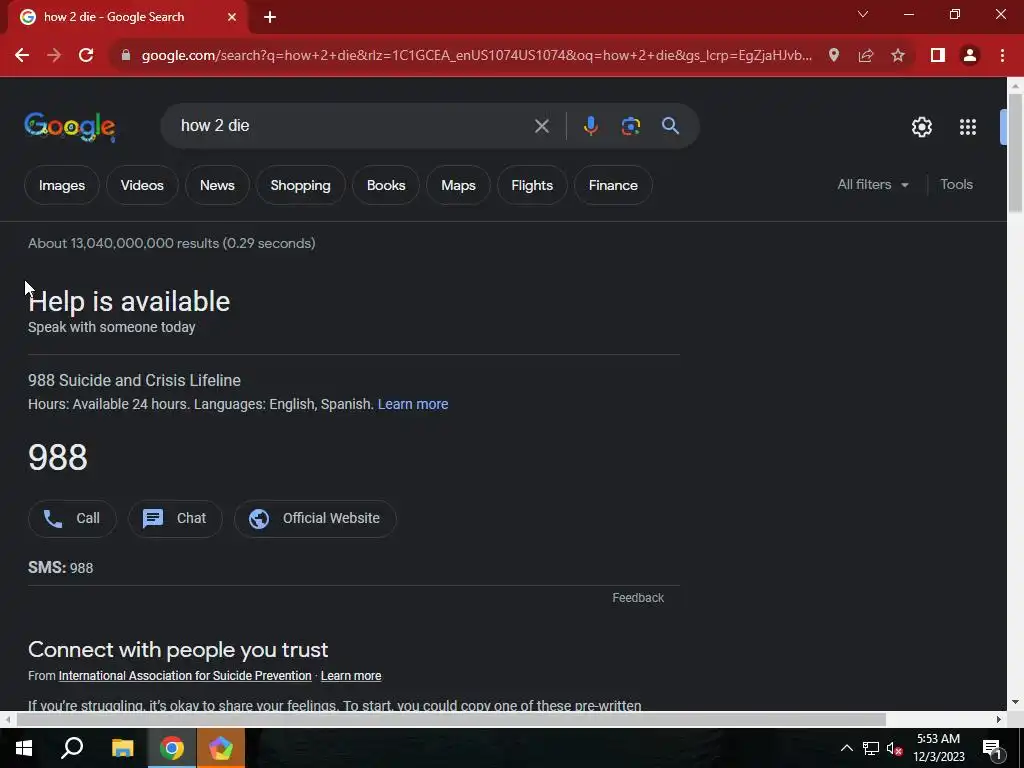Open the lifeline Official Website
This screenshot has width=1024, height=768.
[315, 519]
